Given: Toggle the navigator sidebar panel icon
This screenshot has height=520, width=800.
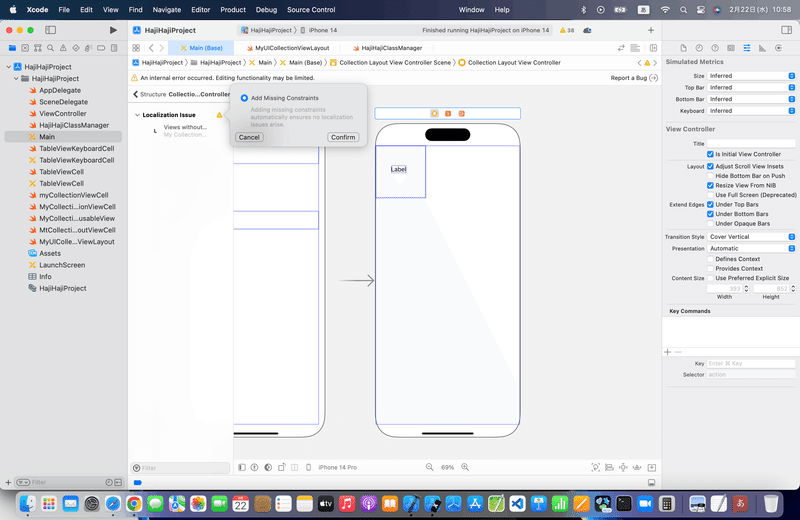Looking at the screenshot, I should click(x=51, y=30).
